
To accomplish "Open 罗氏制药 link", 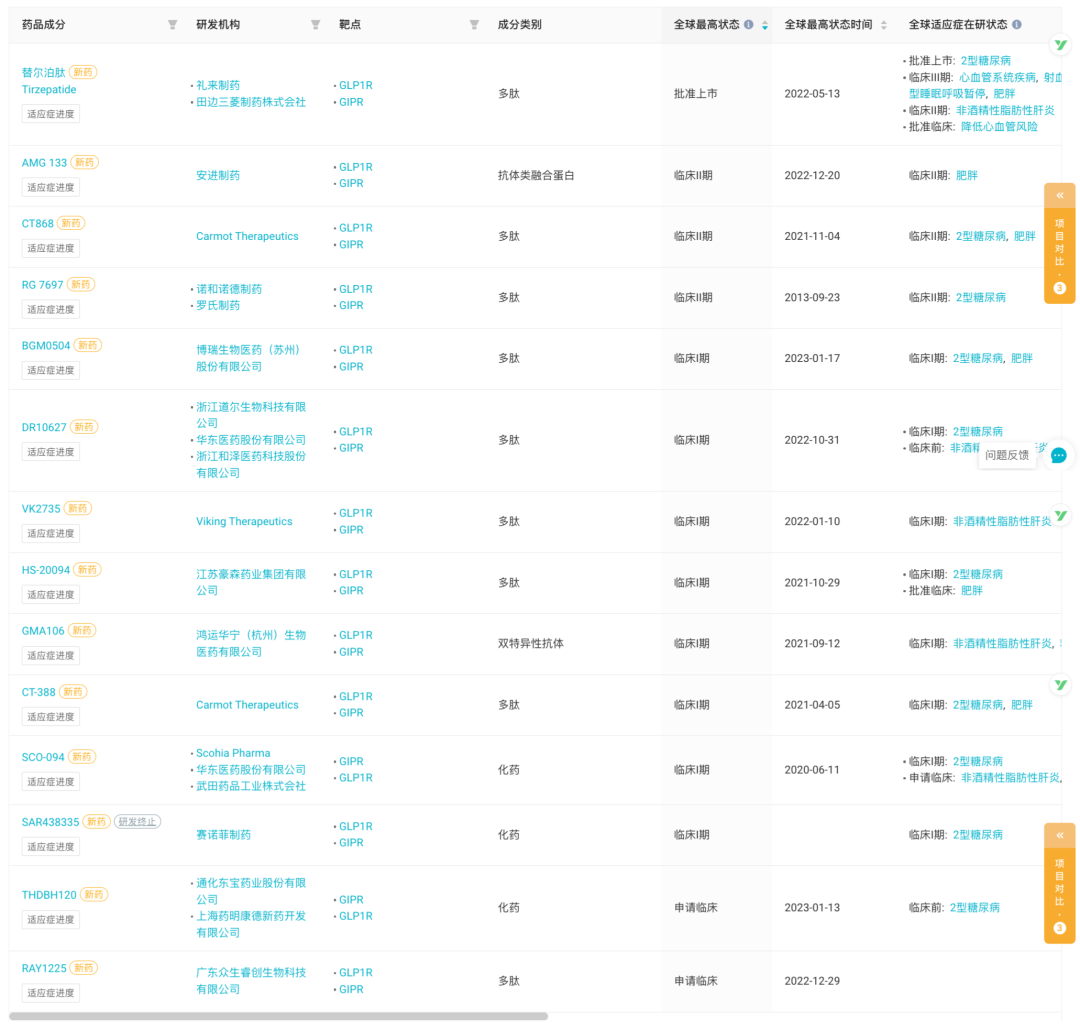I will pyautogui.click(x=218, y=305).
